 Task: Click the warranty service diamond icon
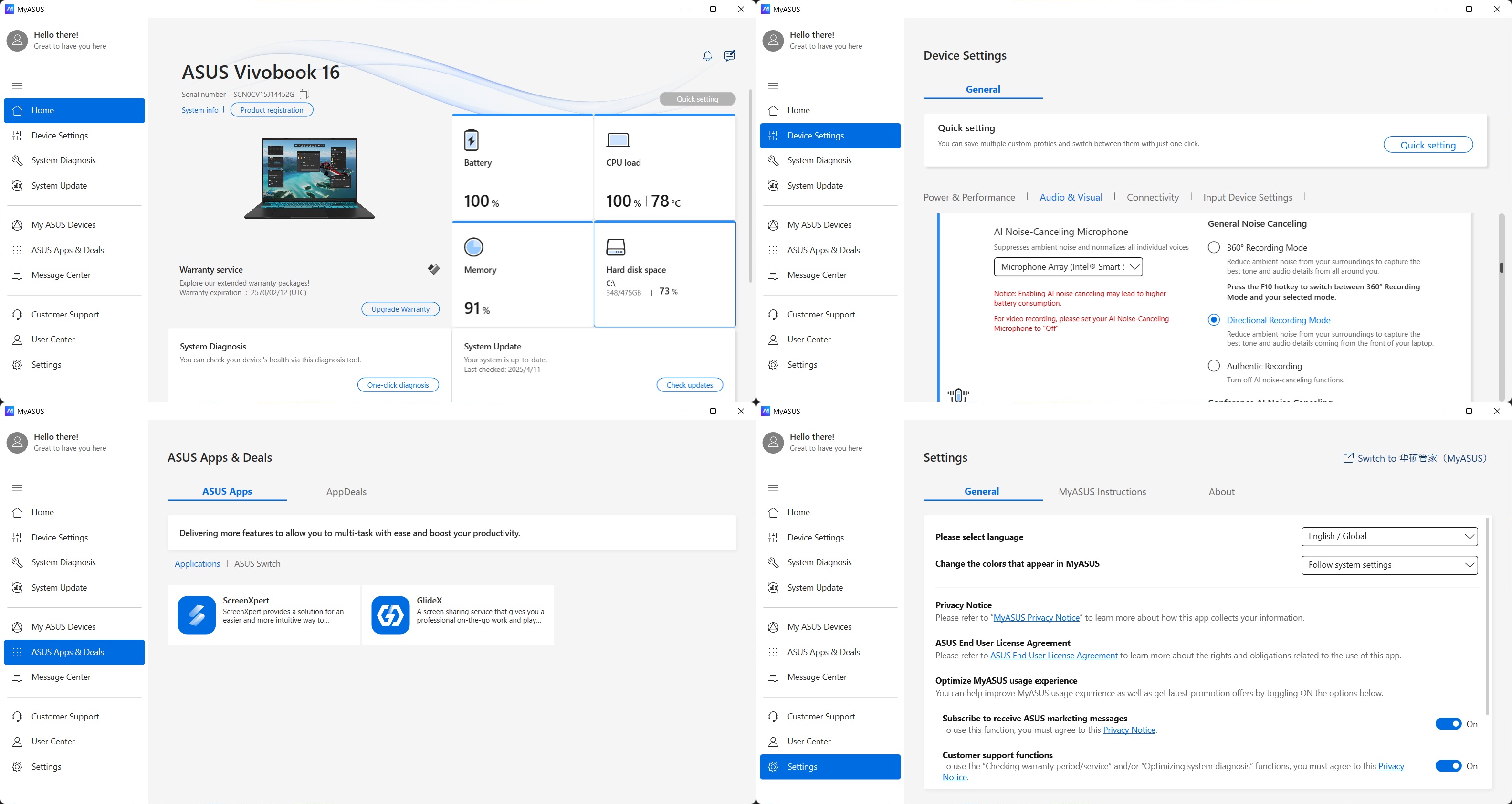click(x=433, y=270)
